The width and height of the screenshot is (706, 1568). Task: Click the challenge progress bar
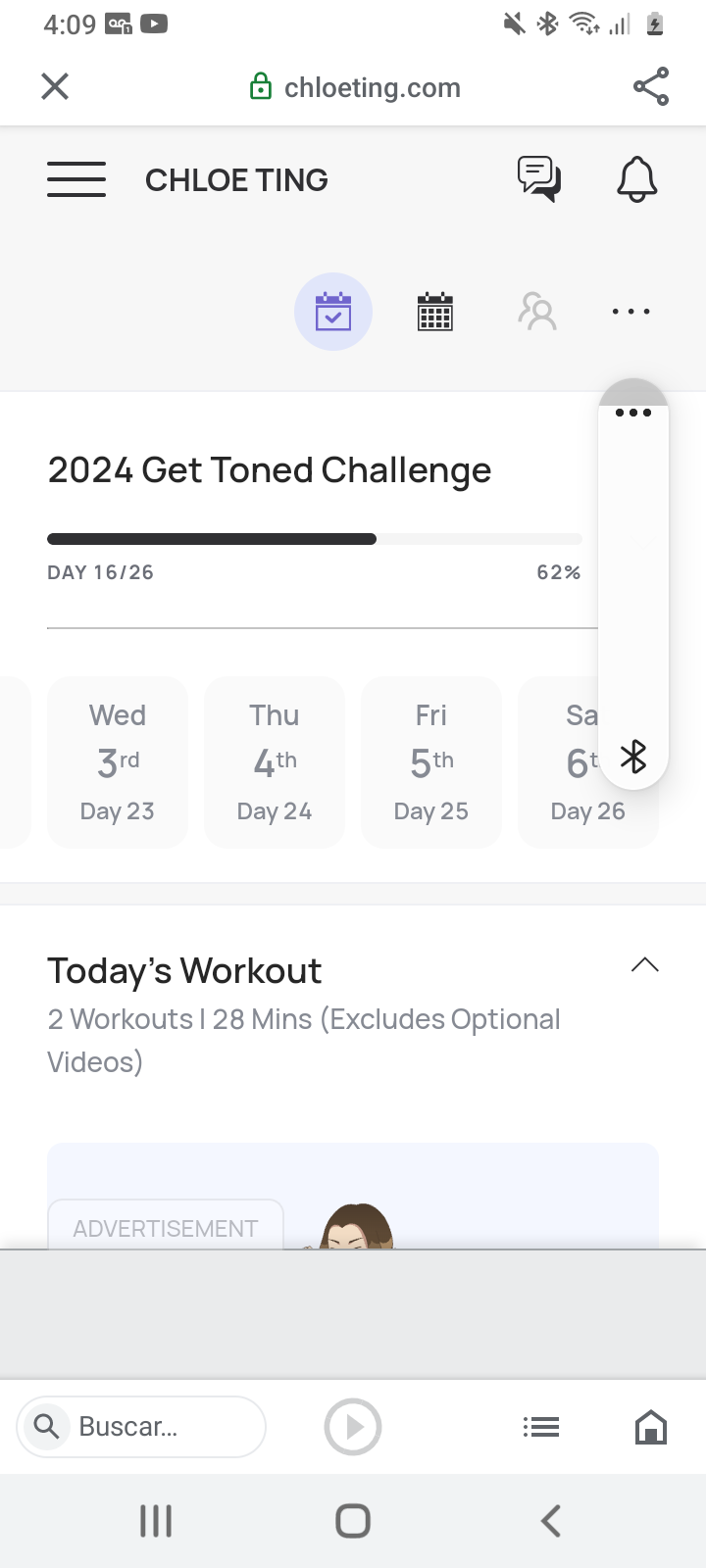pyautogui.click(x=314, y=539)
